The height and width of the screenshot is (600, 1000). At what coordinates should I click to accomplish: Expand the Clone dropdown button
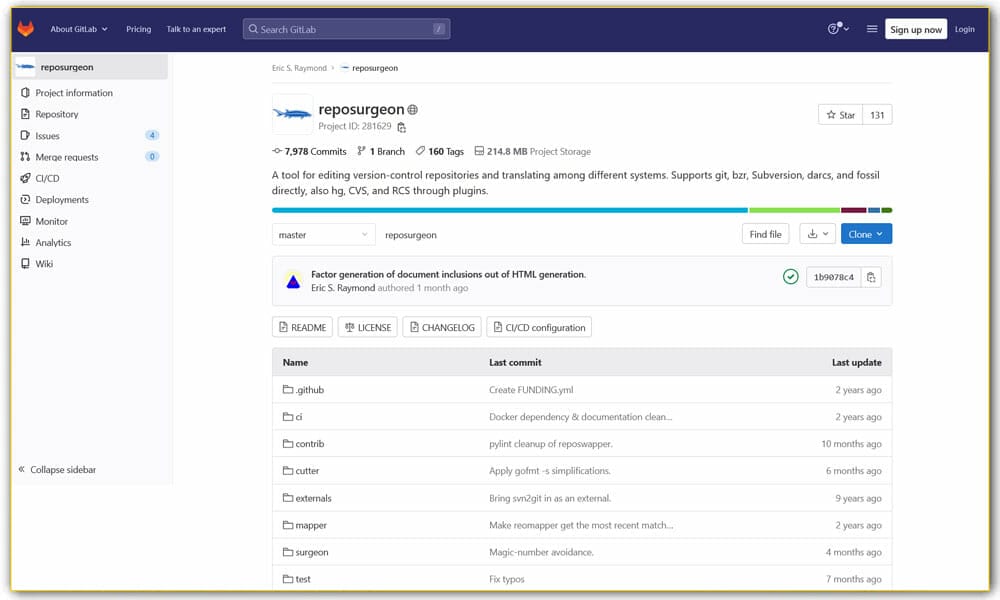866,234
